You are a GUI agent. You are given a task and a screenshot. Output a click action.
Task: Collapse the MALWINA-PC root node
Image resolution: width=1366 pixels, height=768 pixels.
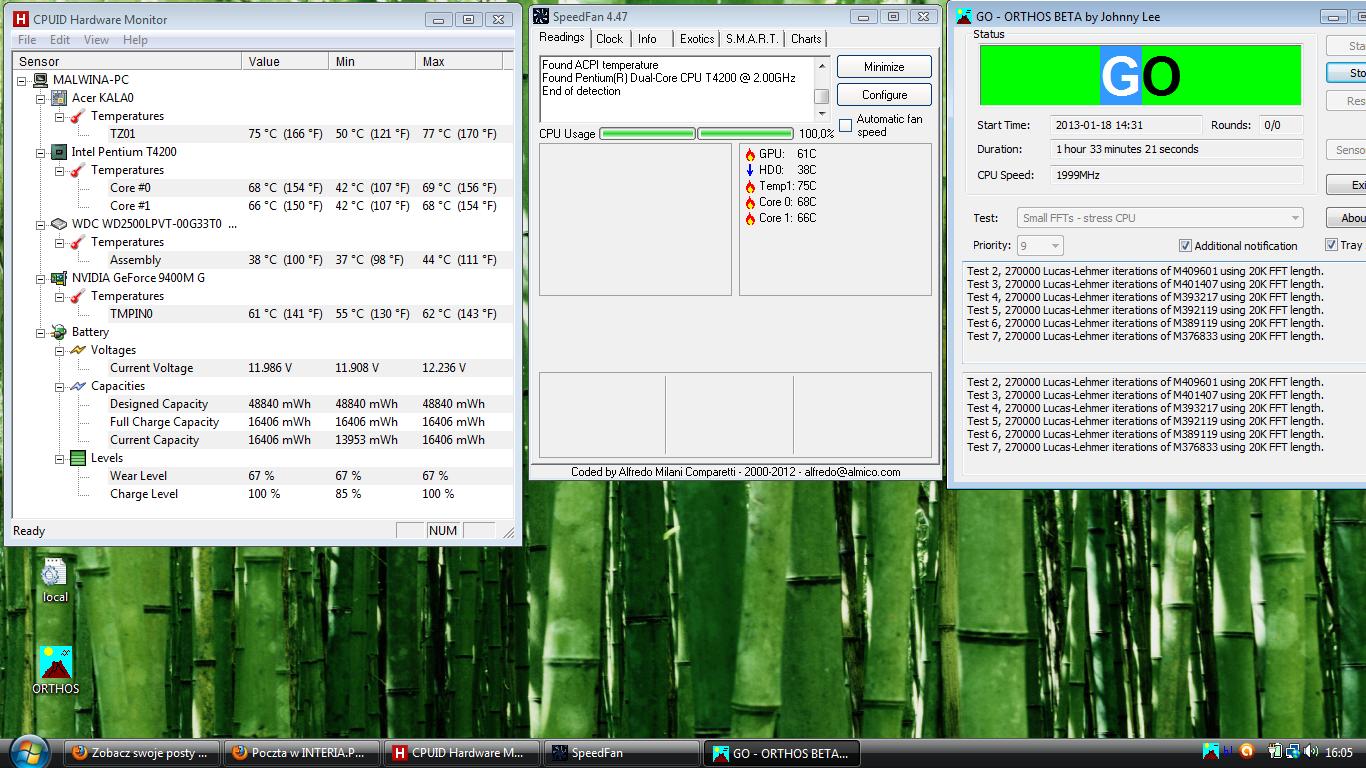pos(23,80)
